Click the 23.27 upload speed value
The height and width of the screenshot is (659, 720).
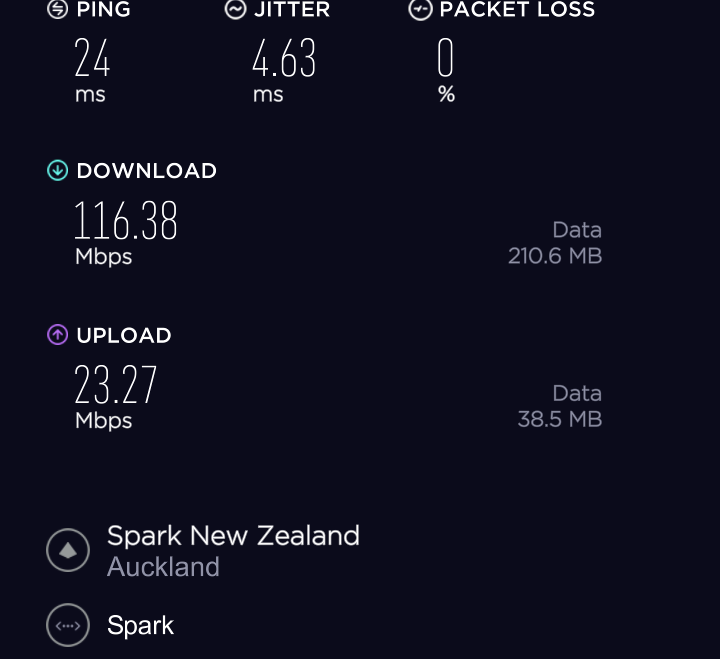click(116, 385)
